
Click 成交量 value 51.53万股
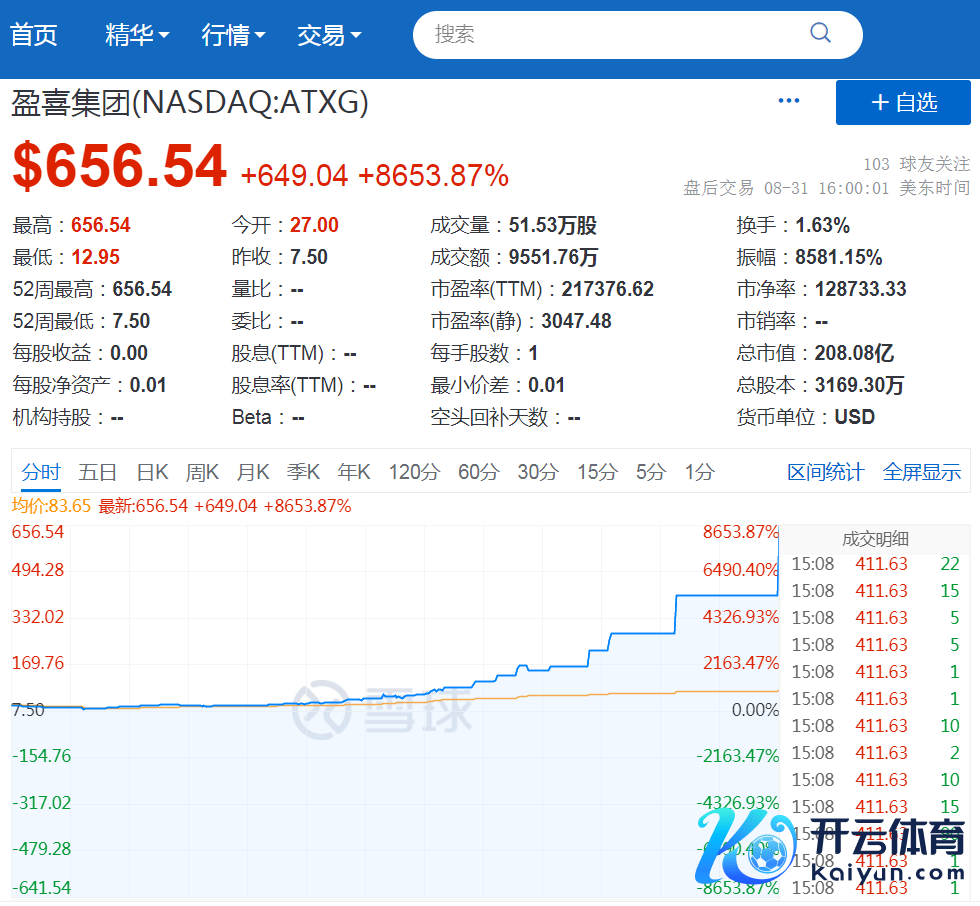pyautogui.click(x=552, y=225)
